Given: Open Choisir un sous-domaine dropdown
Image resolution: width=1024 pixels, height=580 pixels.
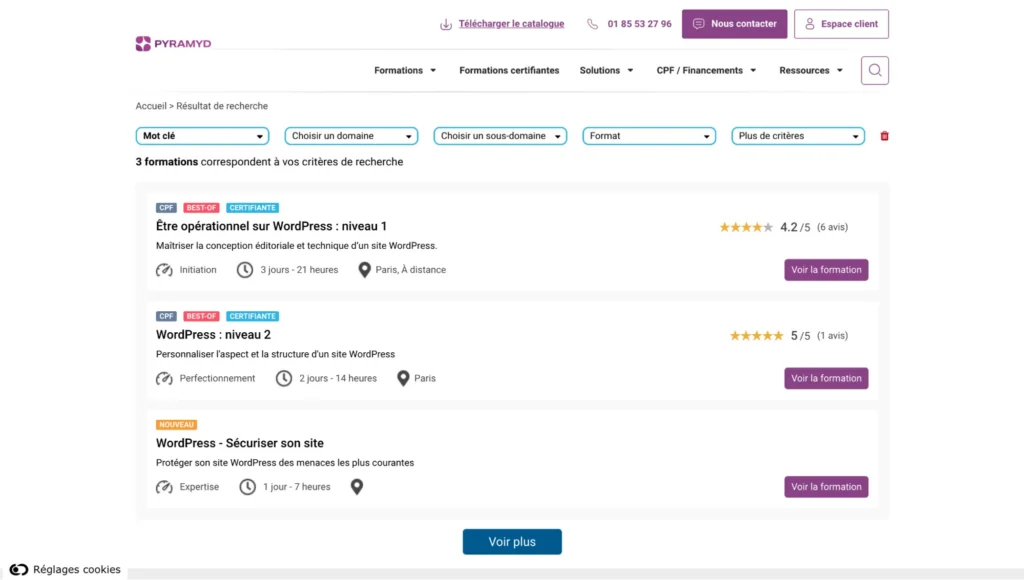Looking at the screenshot, I should (500, 136).
